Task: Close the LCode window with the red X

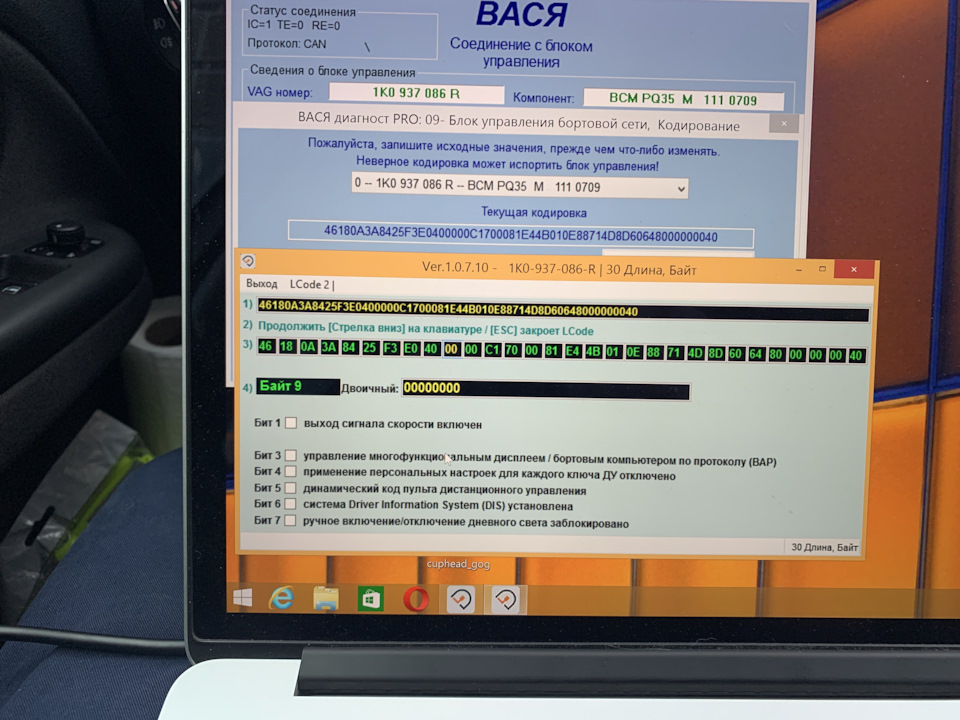Action: tap(854, 269)
